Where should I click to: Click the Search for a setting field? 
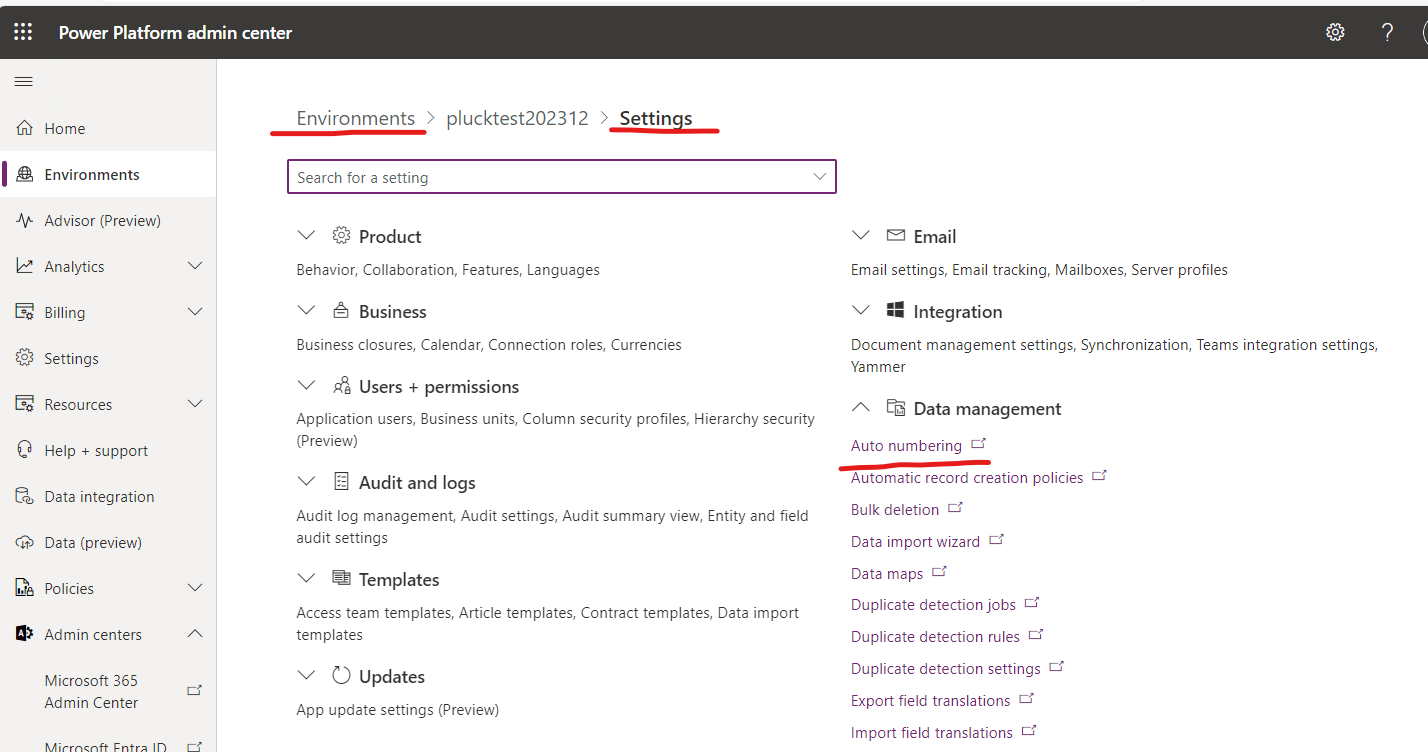pos(561,177)
